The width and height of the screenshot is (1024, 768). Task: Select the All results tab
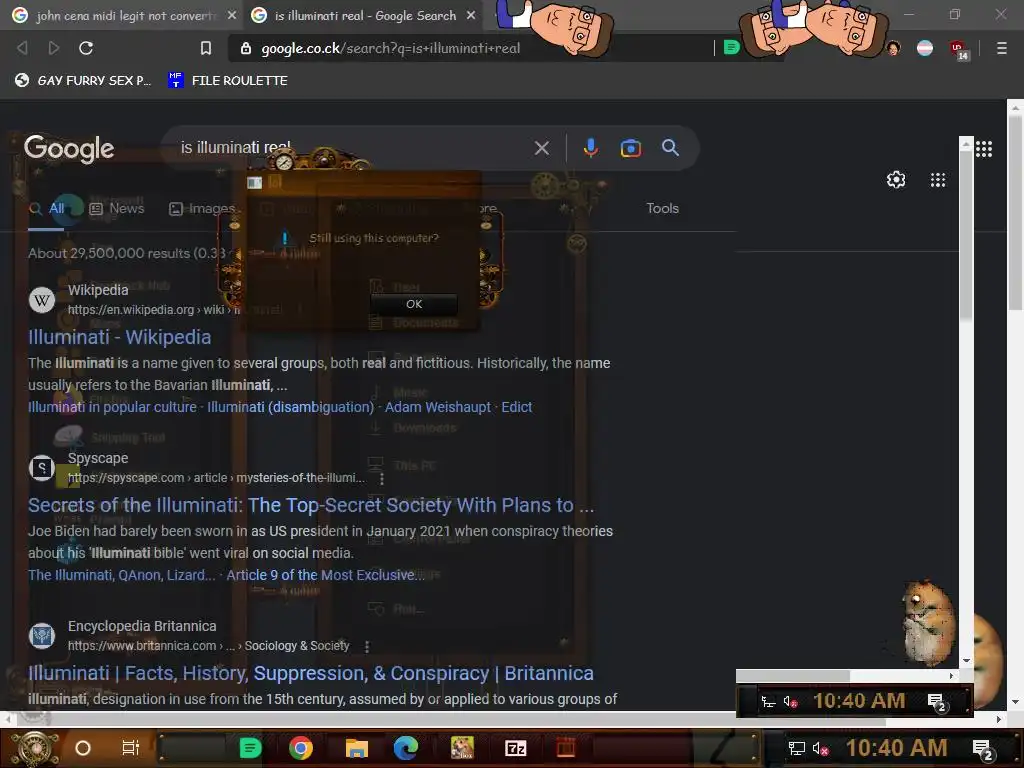tap(46, 208)
